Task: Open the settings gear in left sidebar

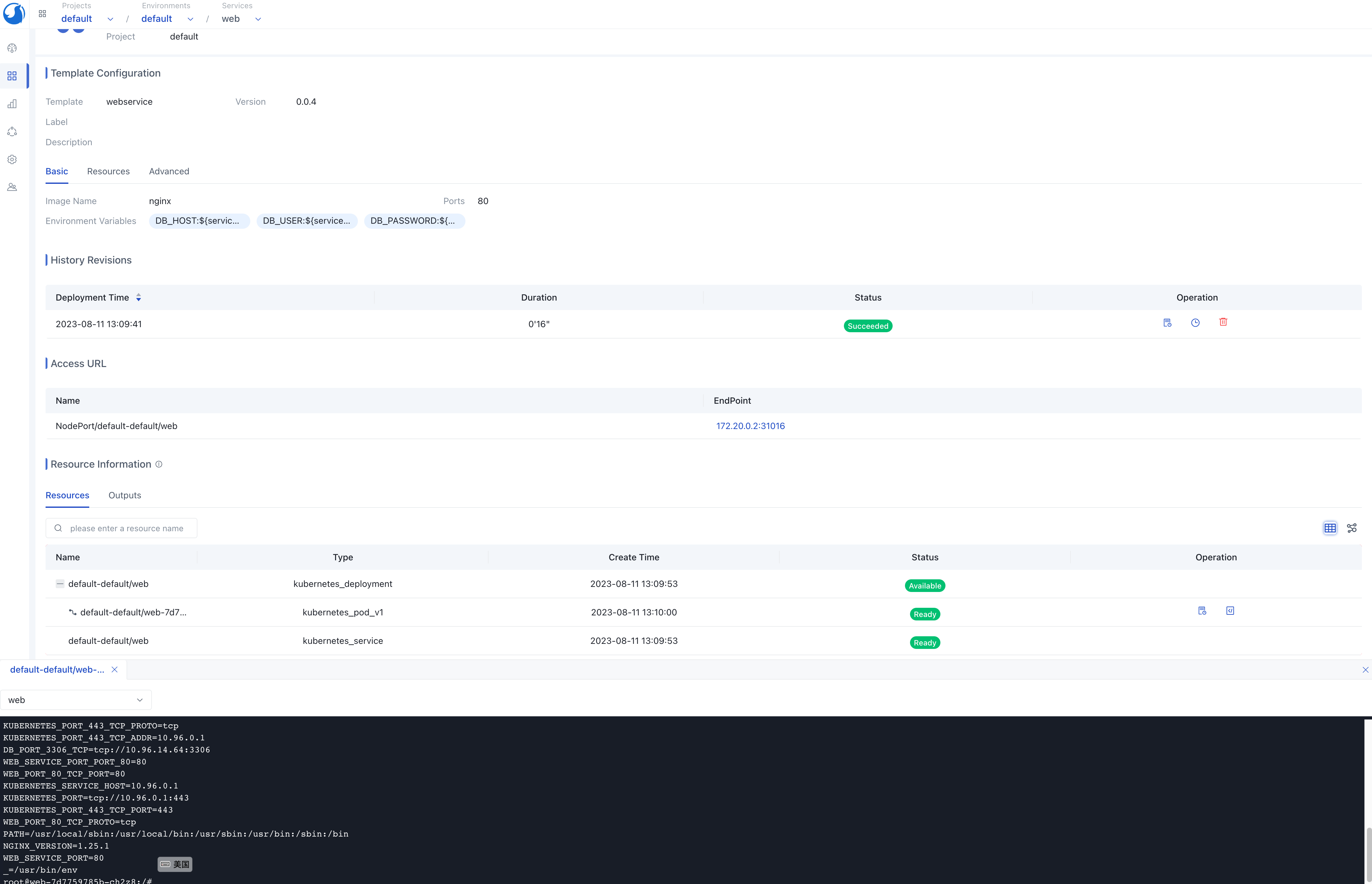Action: tap(12, 159)
